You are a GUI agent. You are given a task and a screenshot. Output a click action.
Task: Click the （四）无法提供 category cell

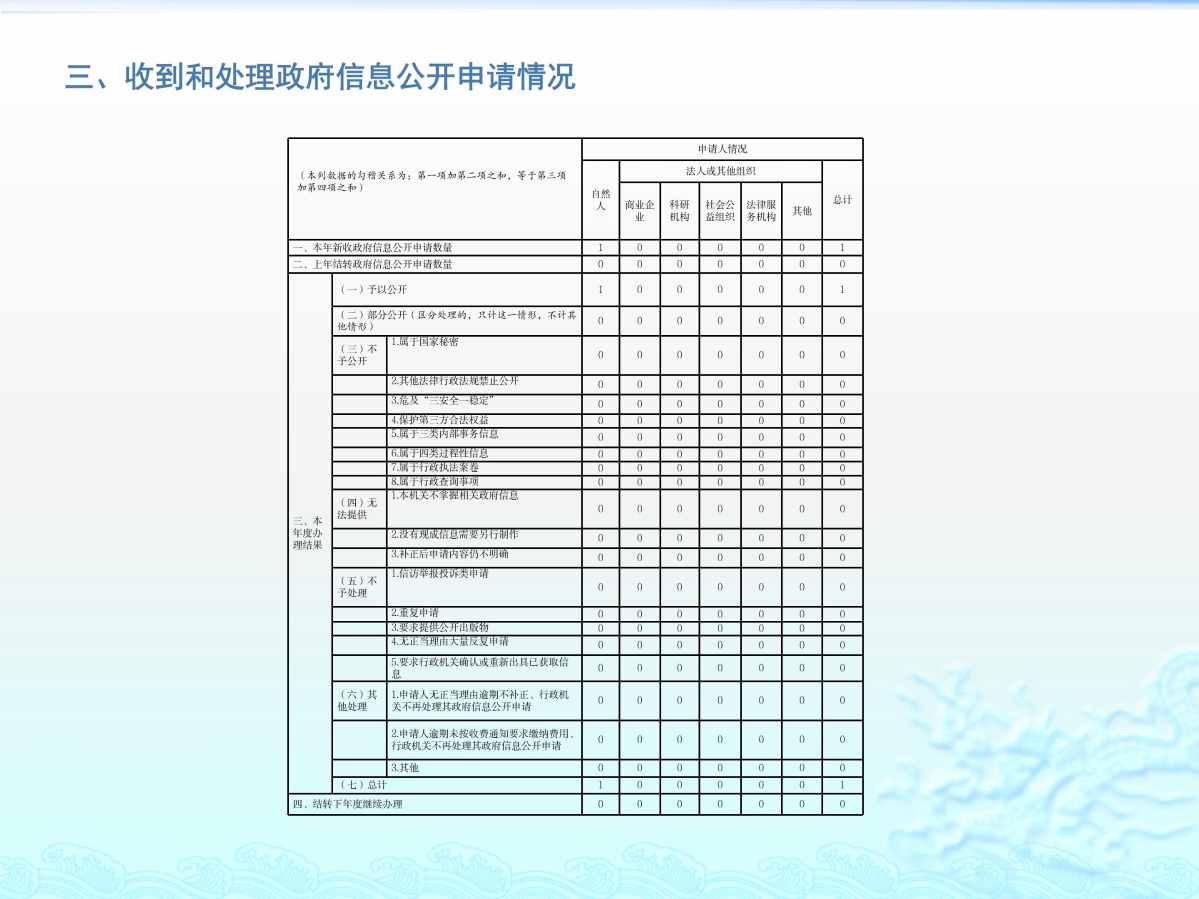click(359, 509)
